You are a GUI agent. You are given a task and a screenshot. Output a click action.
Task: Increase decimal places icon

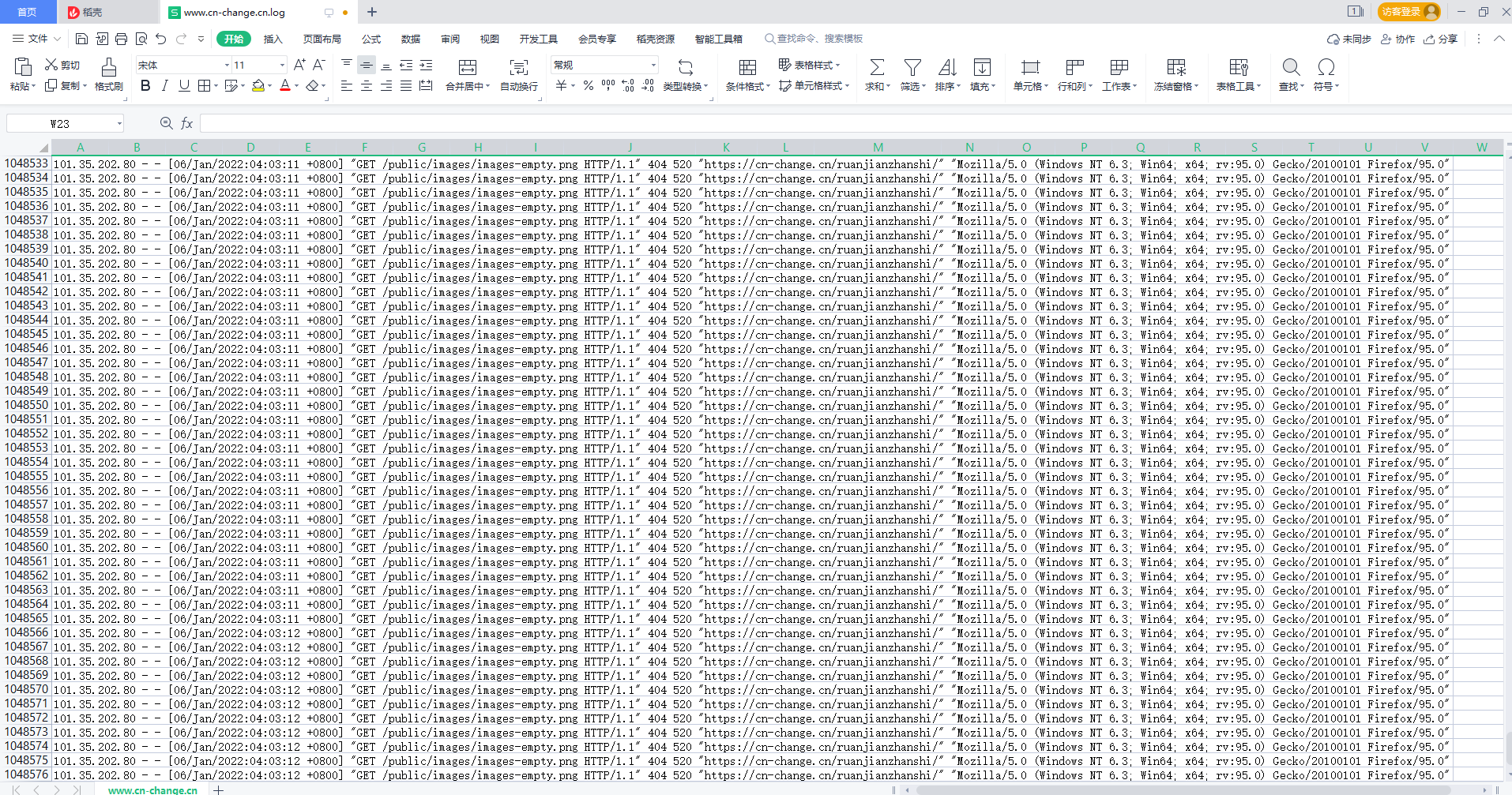(628, 85)
